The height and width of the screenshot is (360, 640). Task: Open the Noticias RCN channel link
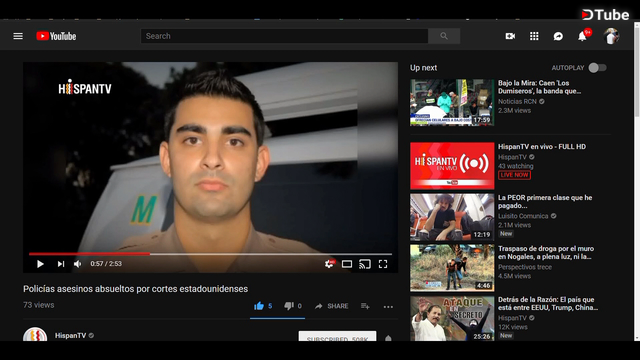coord(517,102)
